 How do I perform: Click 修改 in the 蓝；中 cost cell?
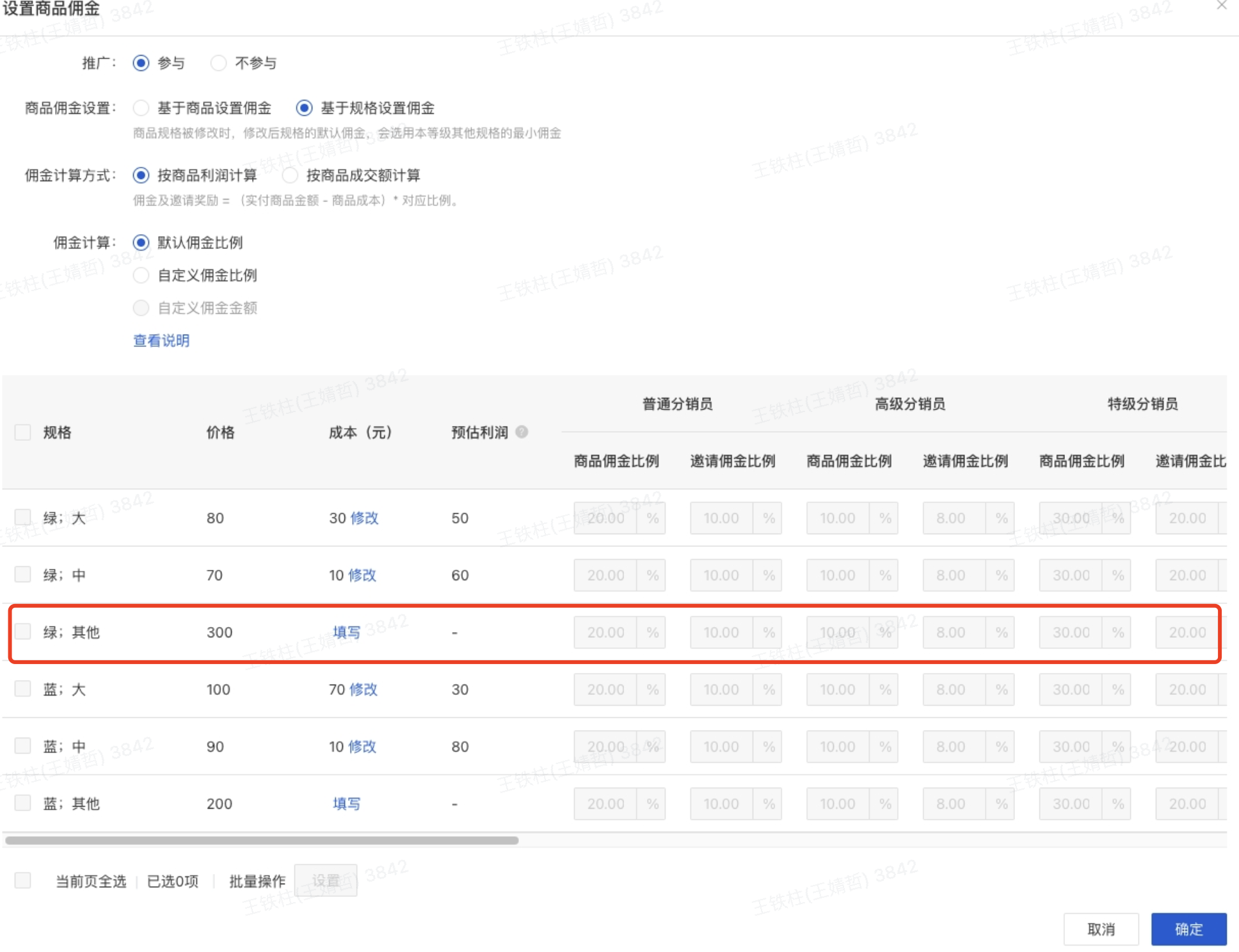click(362, 747)
